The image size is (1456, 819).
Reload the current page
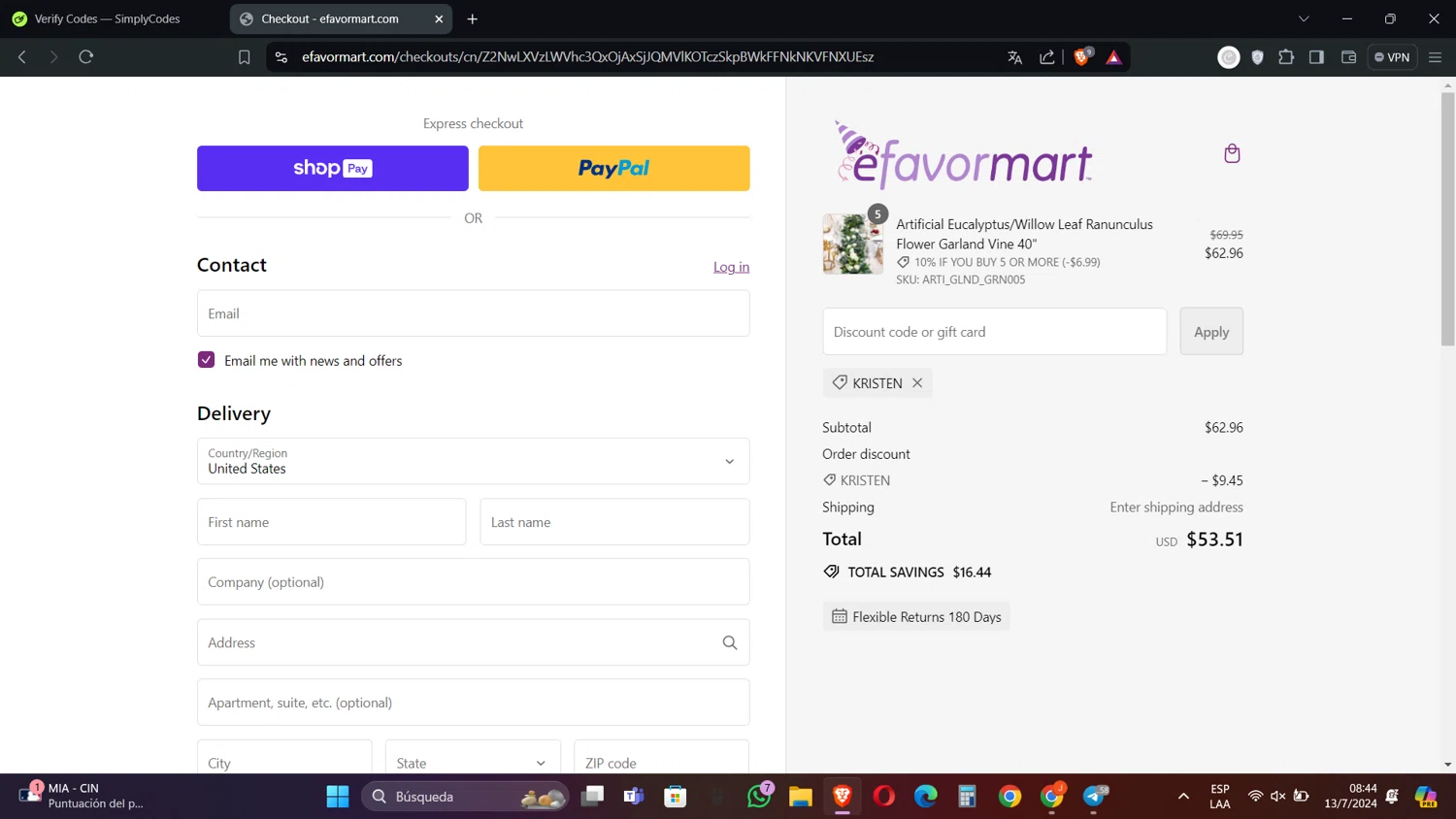(x=86, y=57)
